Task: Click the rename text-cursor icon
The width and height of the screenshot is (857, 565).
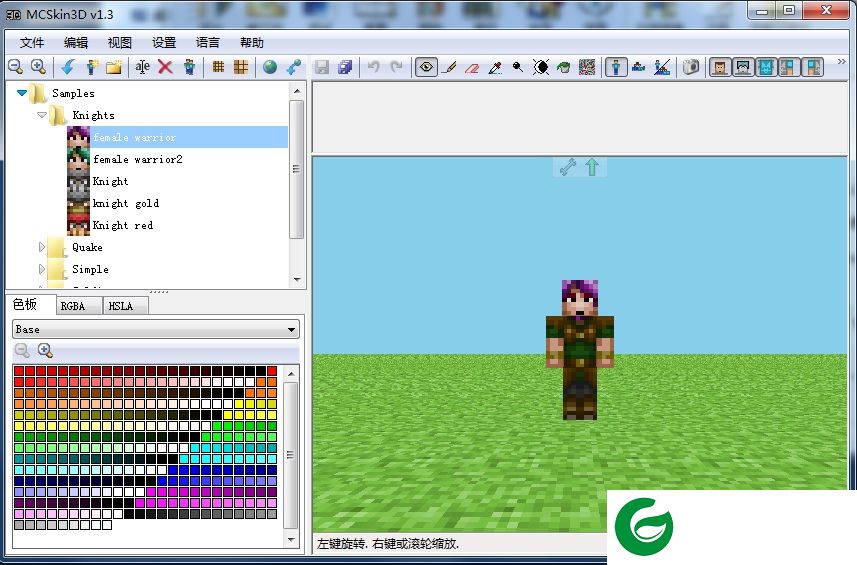Action: (x=143, y=67)
